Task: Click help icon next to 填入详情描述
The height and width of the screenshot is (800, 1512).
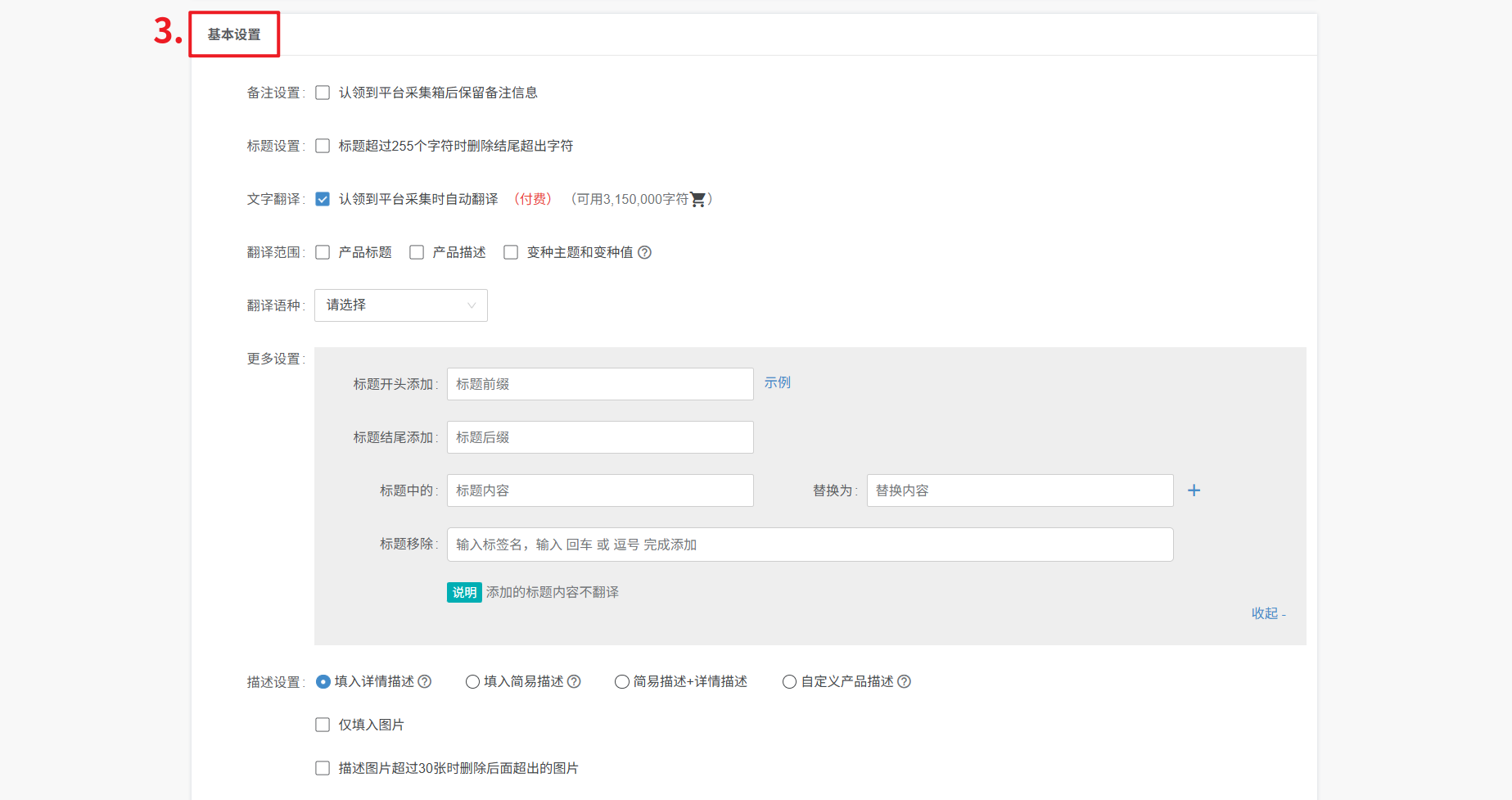Action: pos(425,681)
